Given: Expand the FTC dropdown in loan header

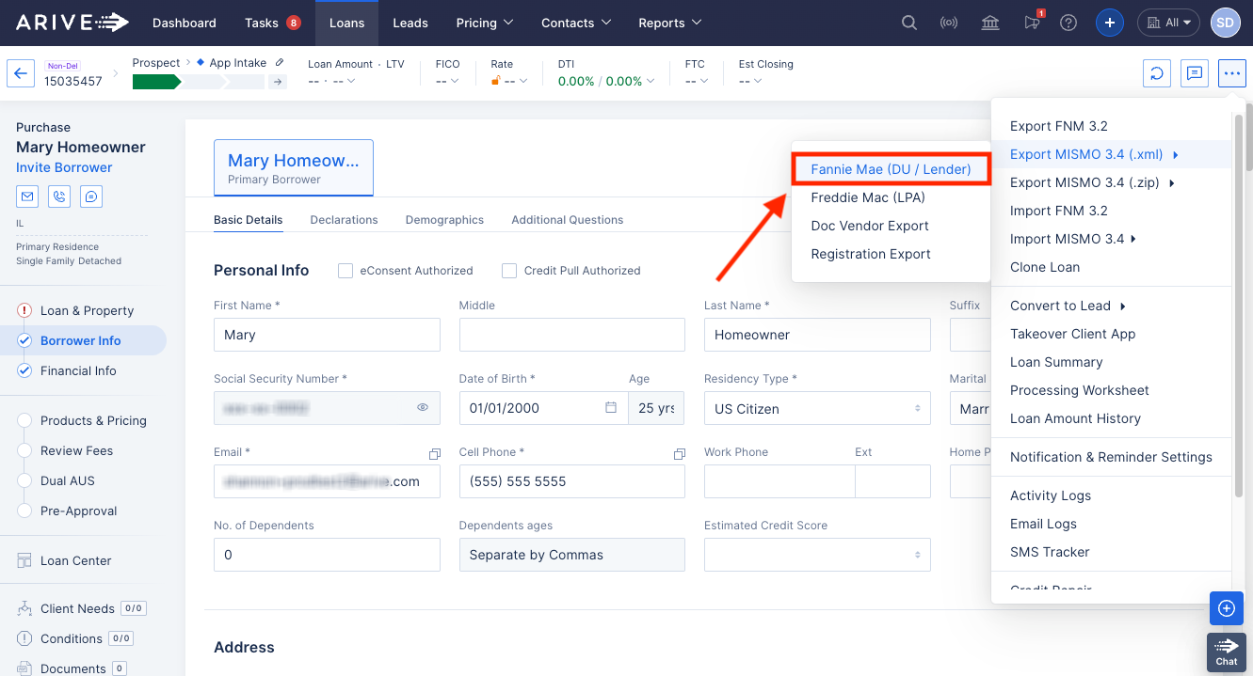Looking at the screenshot, I should tap(697, 81).
